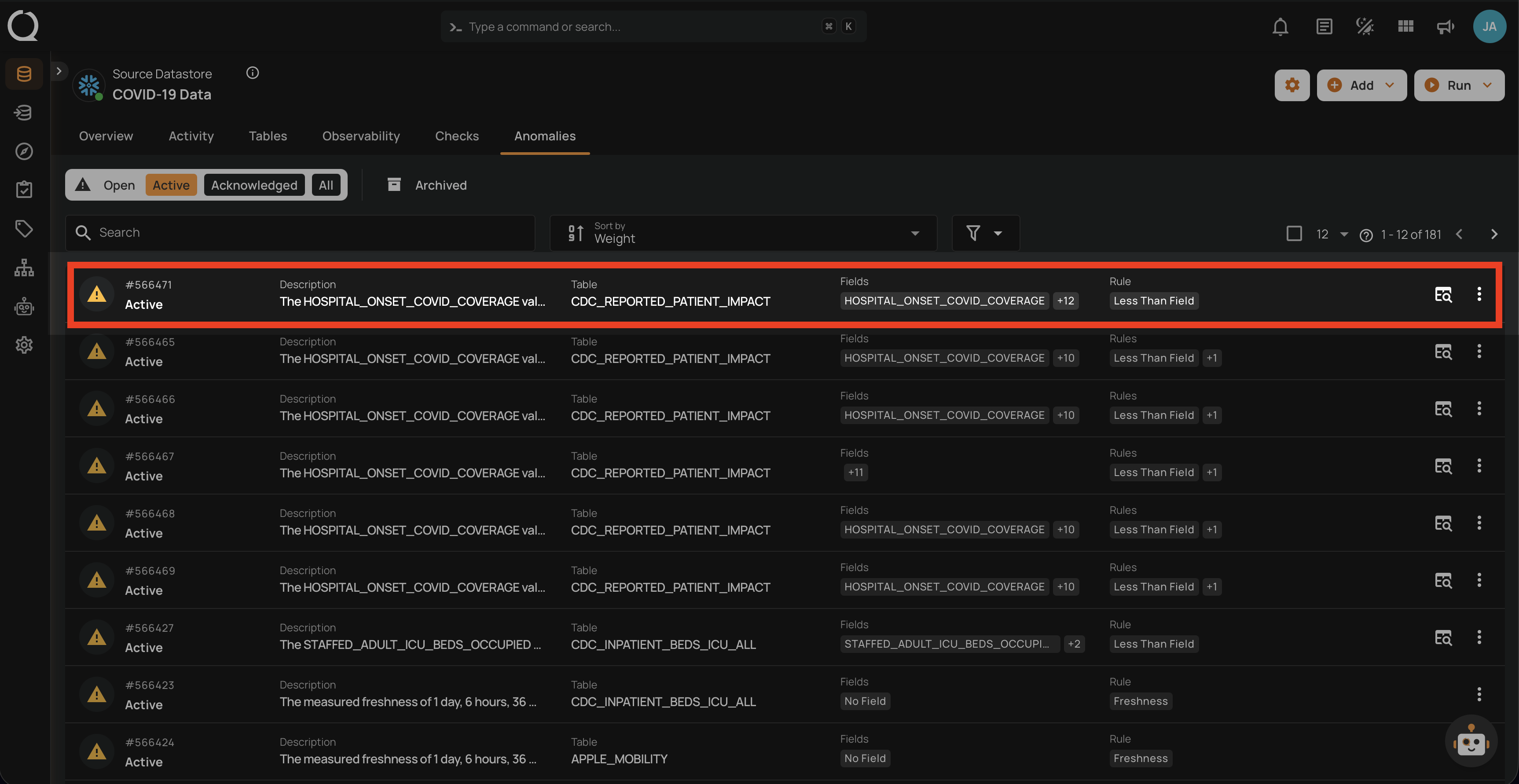View source records for anomaly #566465
The width and height of the screenshot is (1519, 784).
pyautogui.click(x=1442, y=352)
